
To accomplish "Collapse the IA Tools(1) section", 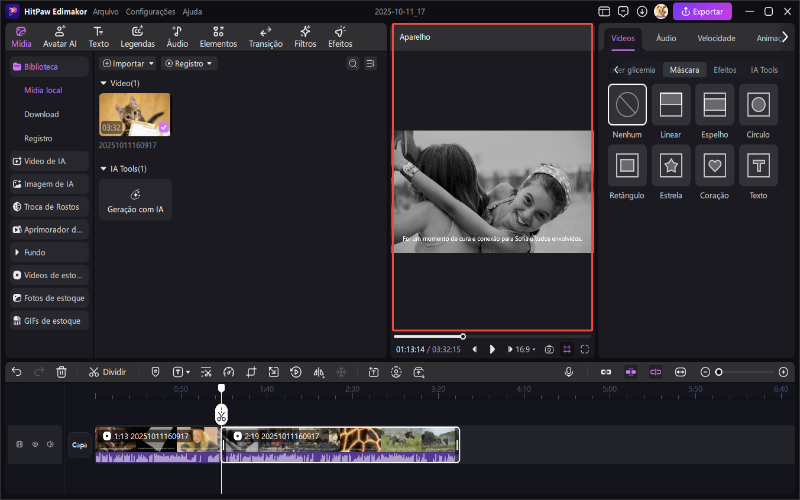I will (104, 168).
